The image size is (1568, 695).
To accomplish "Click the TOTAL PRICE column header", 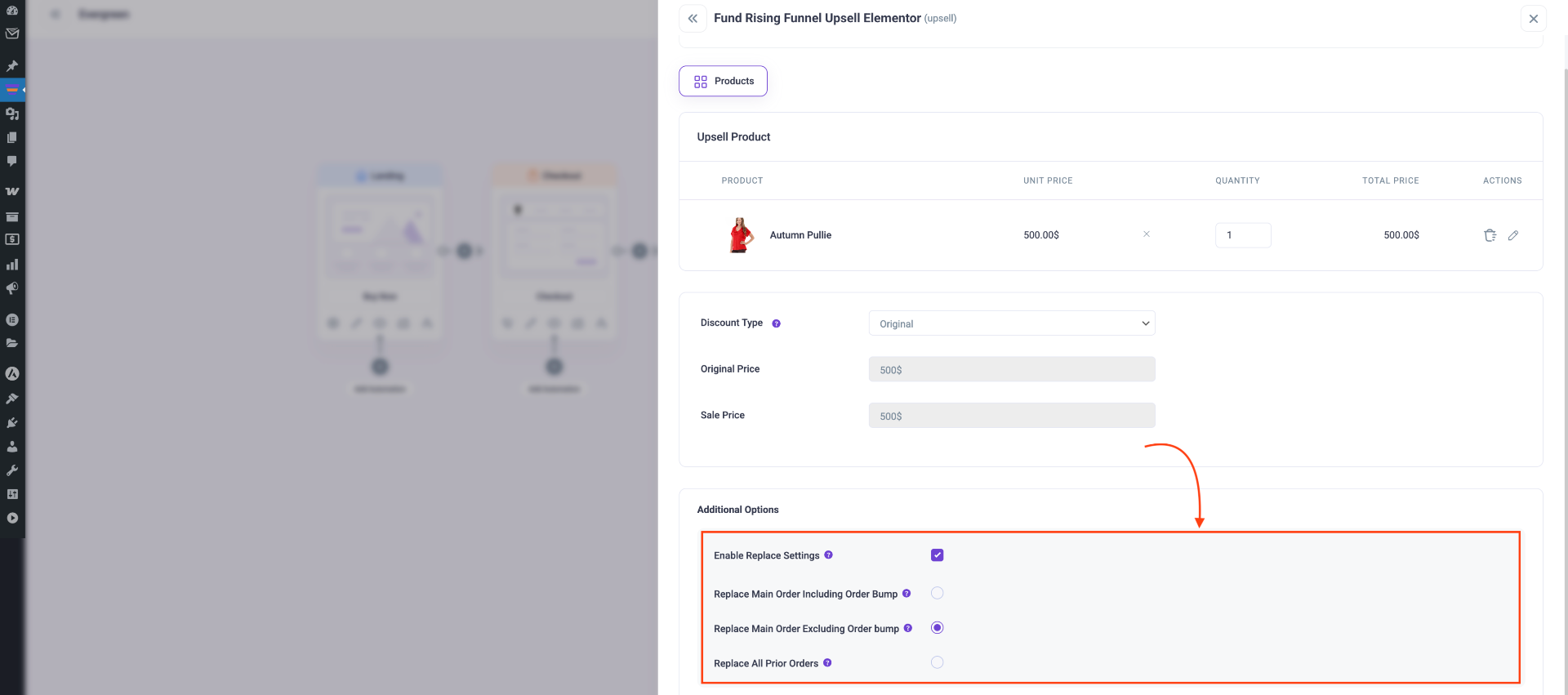I will 1390,180.
